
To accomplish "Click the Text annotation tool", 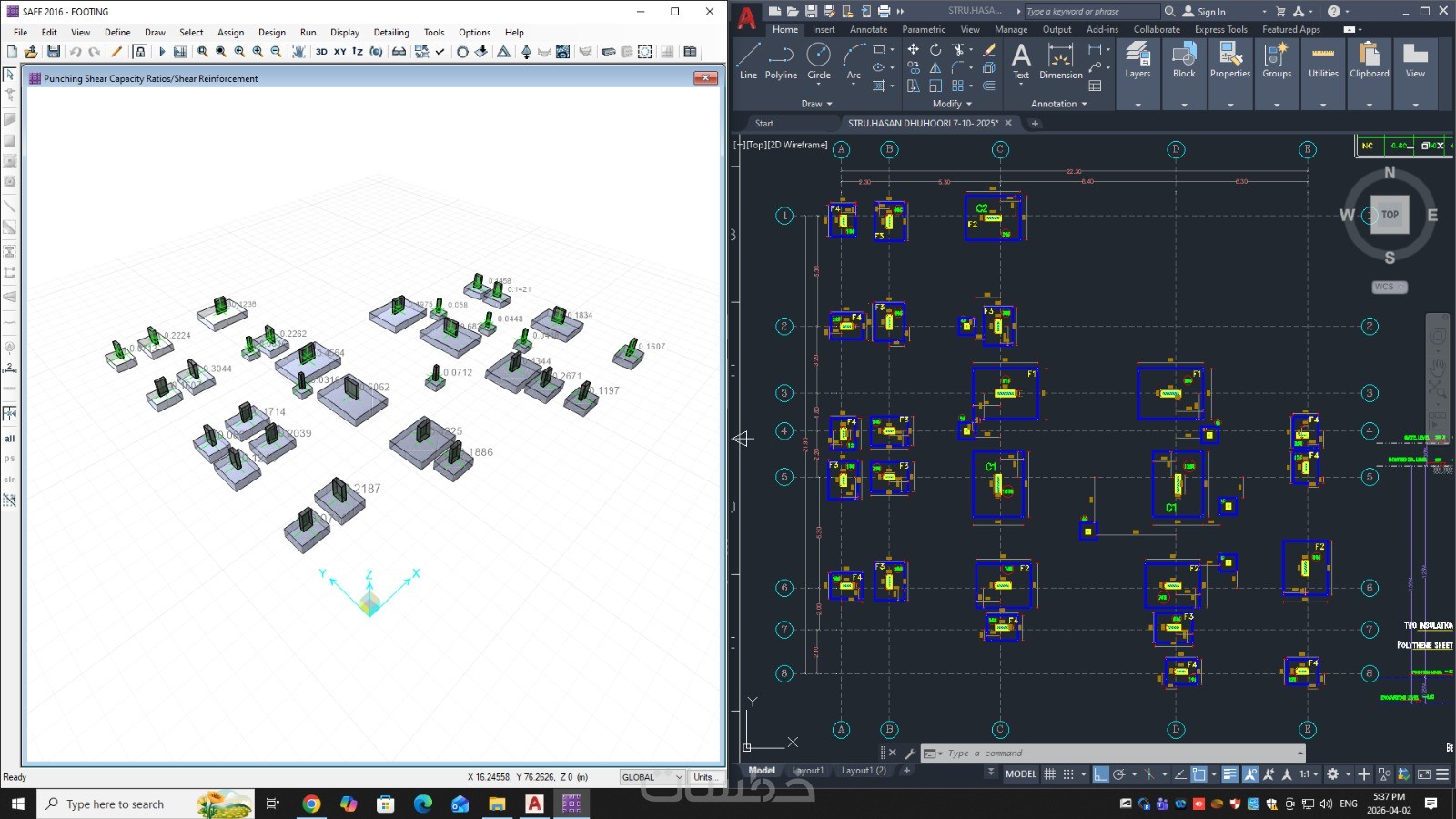I will tap(1021, 61).
